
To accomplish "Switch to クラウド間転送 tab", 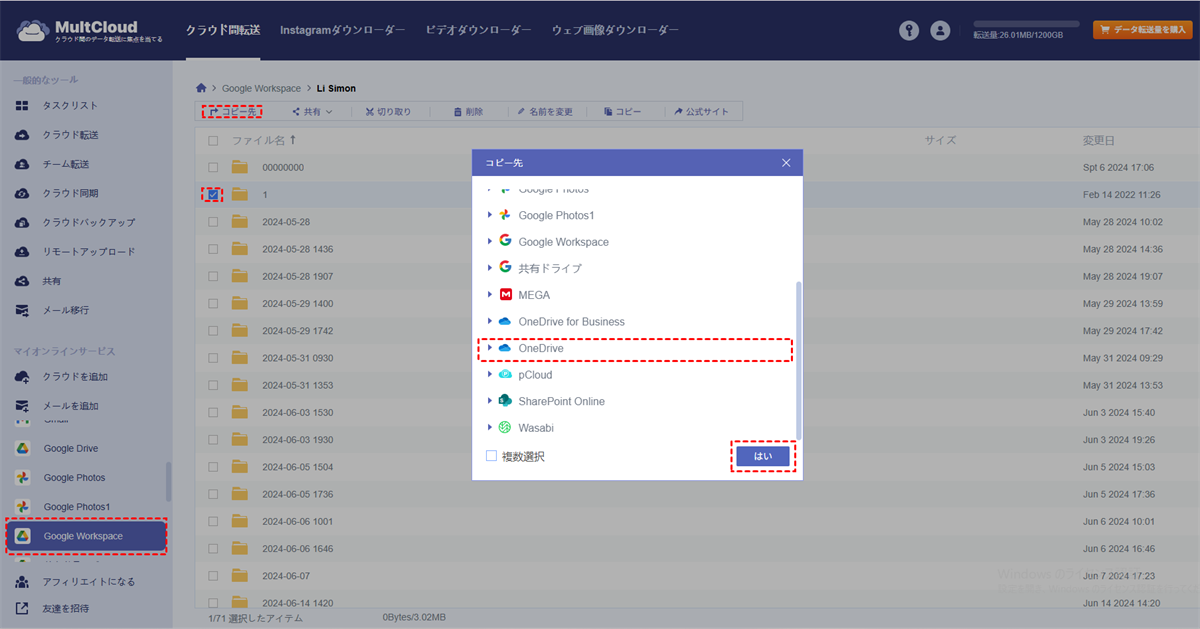I will point(223,31).
